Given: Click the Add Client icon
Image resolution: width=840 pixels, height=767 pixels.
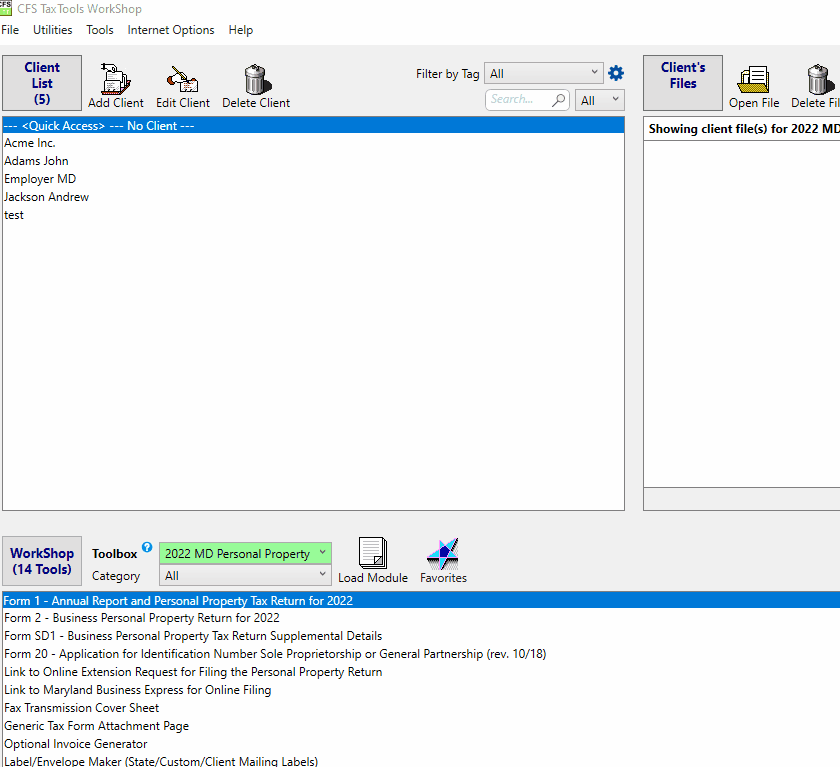Looking at the screenshot, I should [x=116, y=79].
